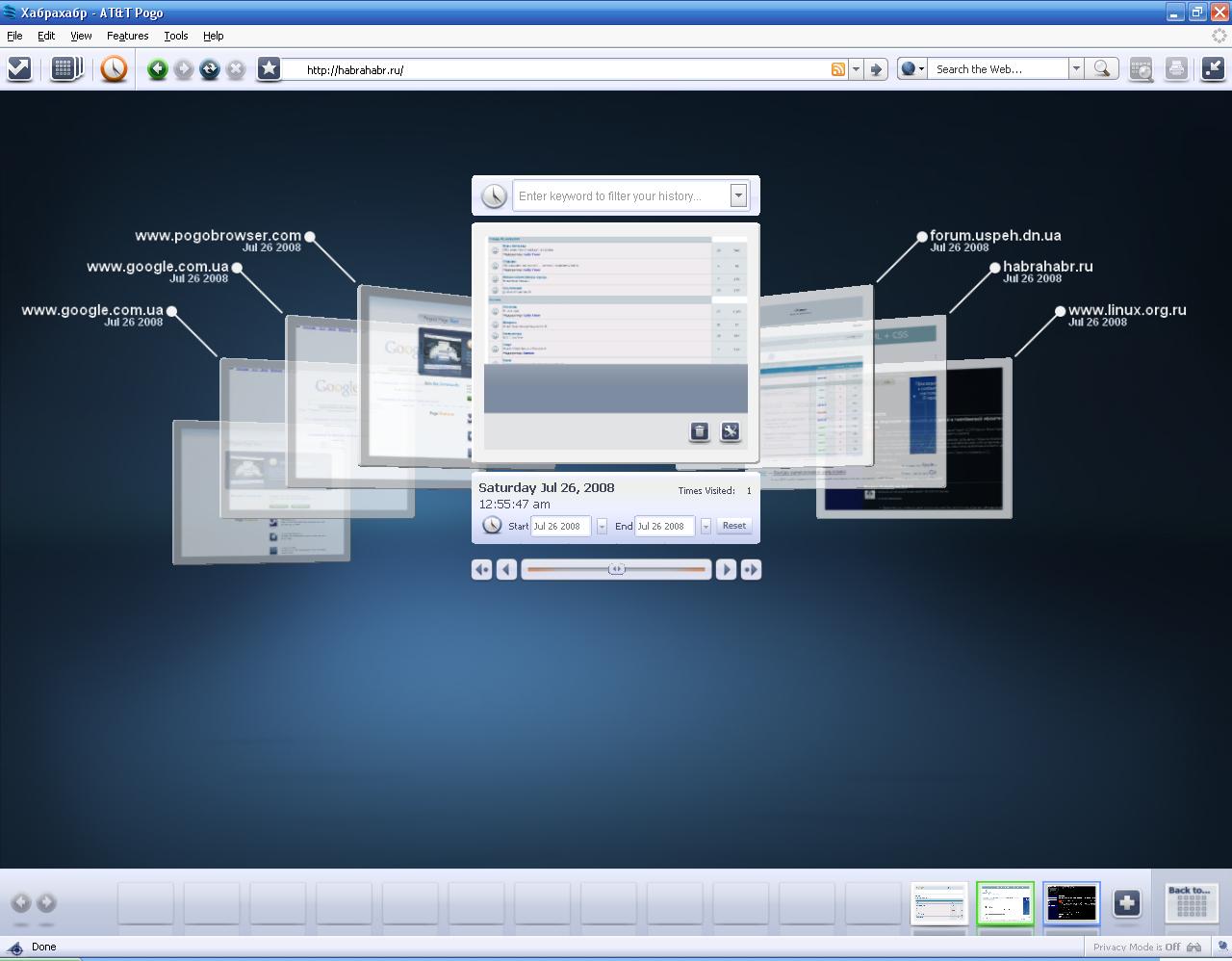Click the history timeline slider handle

(x=617, y=569)
